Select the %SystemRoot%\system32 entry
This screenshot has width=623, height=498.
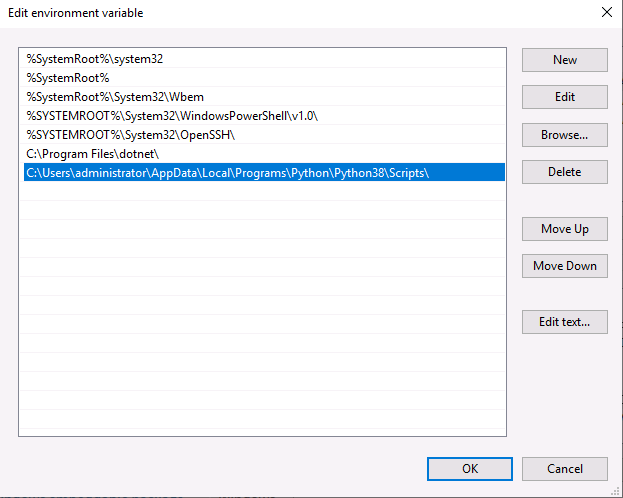[x=264, y=59]
